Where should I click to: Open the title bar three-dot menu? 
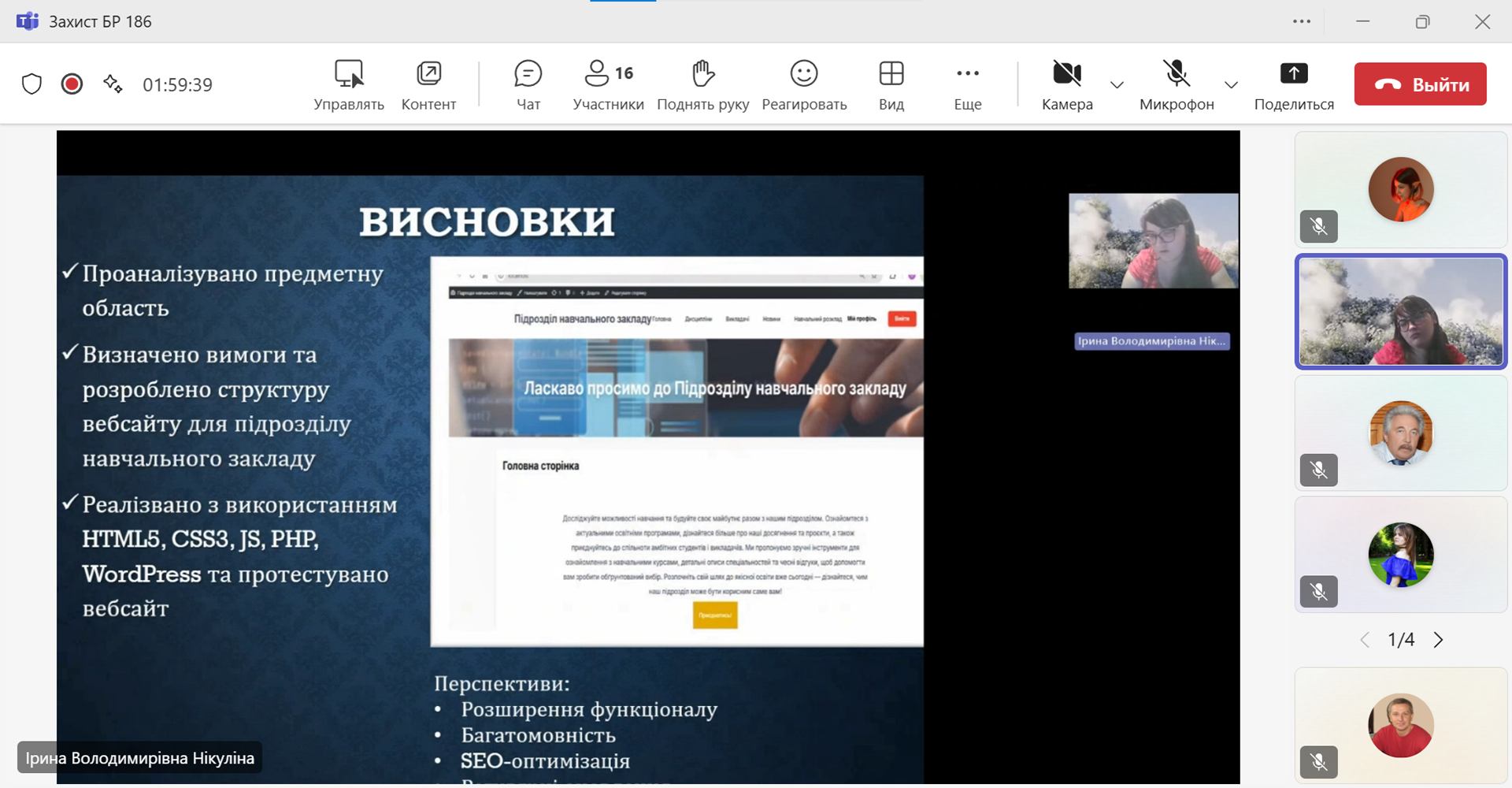point(1302,21)
